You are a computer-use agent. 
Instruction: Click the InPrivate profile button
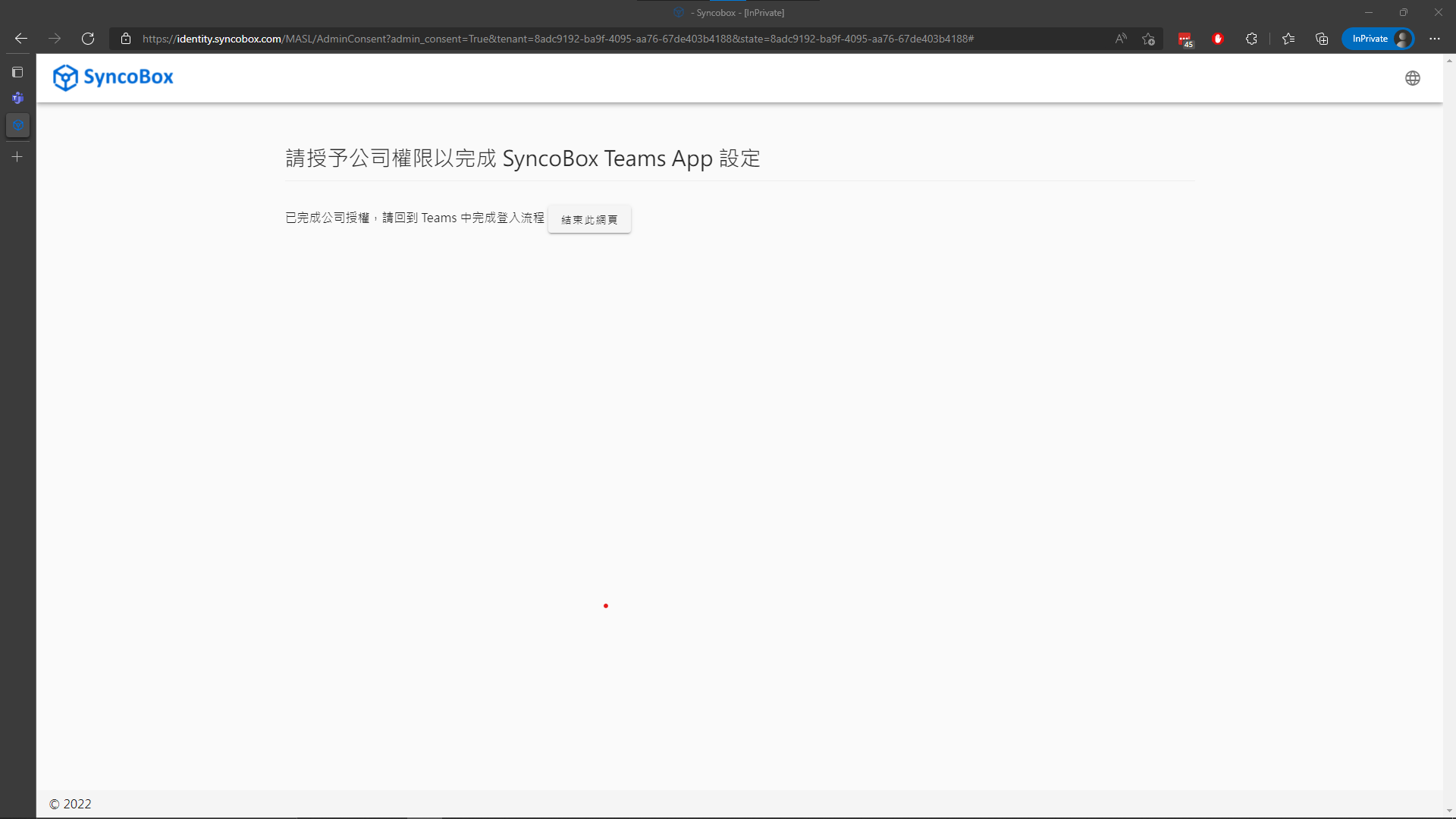pyautogui.click(x=1378, y=39)
